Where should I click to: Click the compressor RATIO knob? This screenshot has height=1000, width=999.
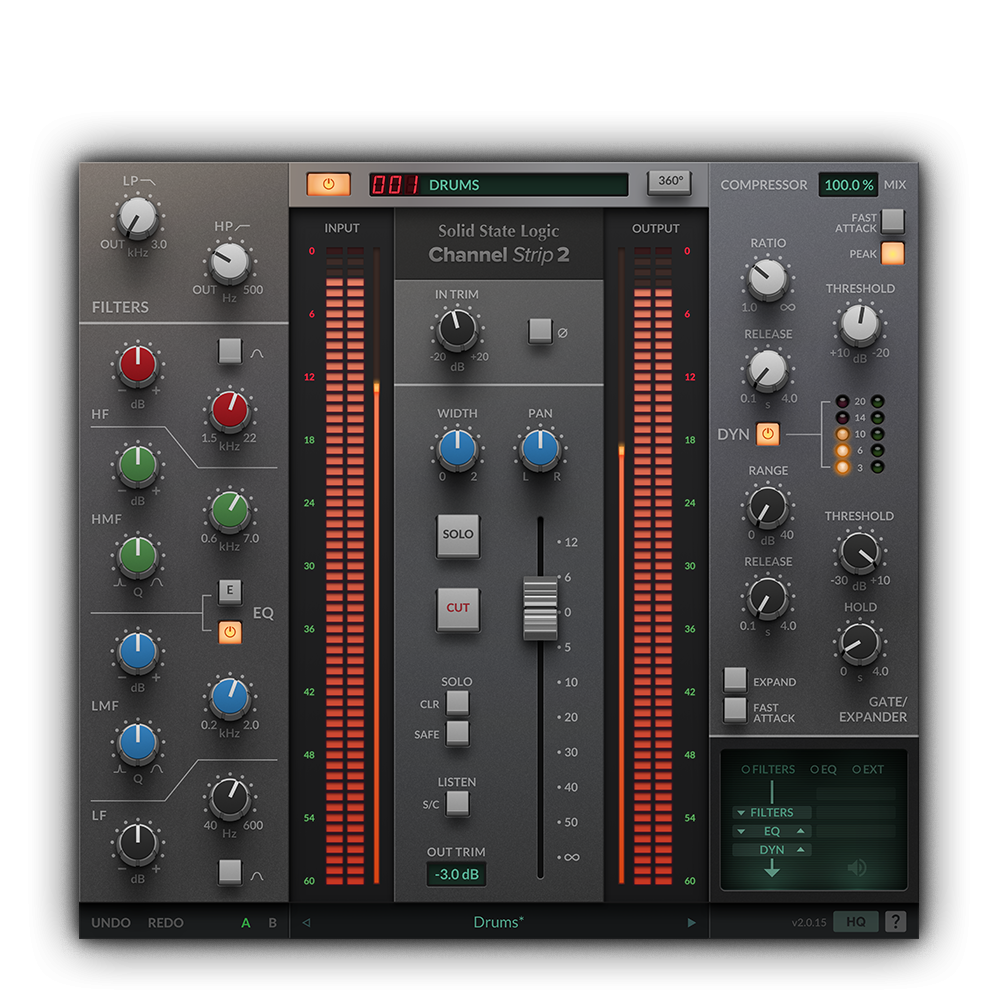pos(767,279)
